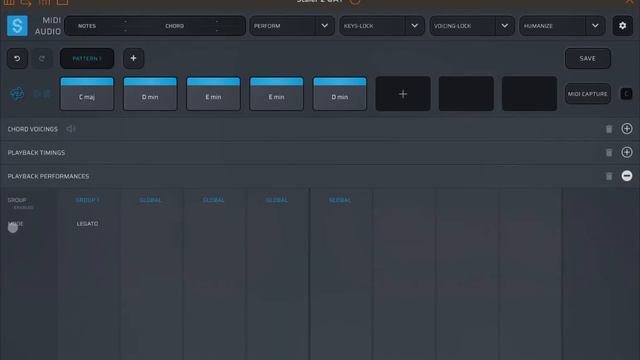Click the trash icon in Playback Timings row
Viewport: 640px width, 360px height.
click(609, 153)
